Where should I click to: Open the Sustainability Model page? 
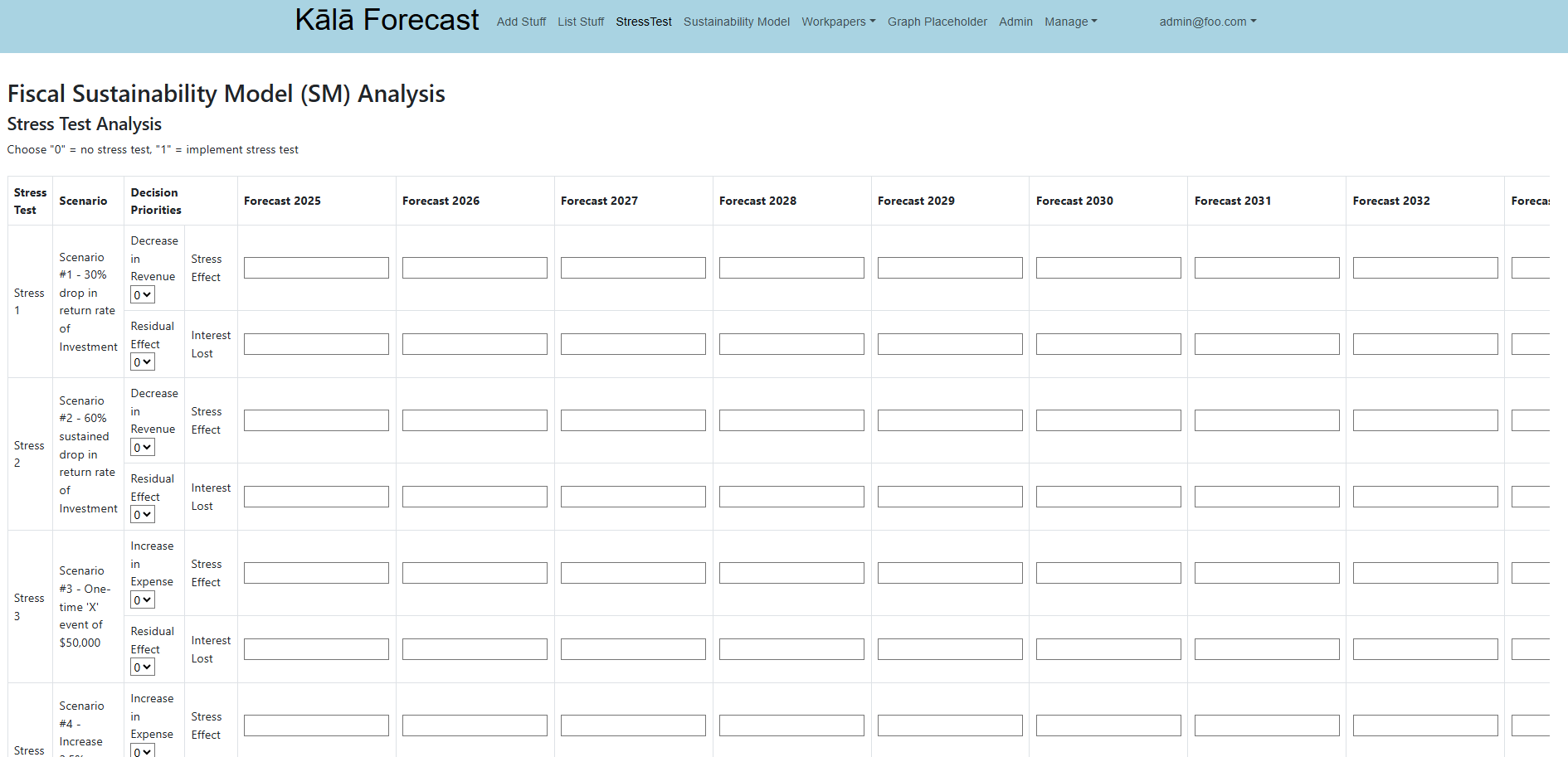pos(737,22)
